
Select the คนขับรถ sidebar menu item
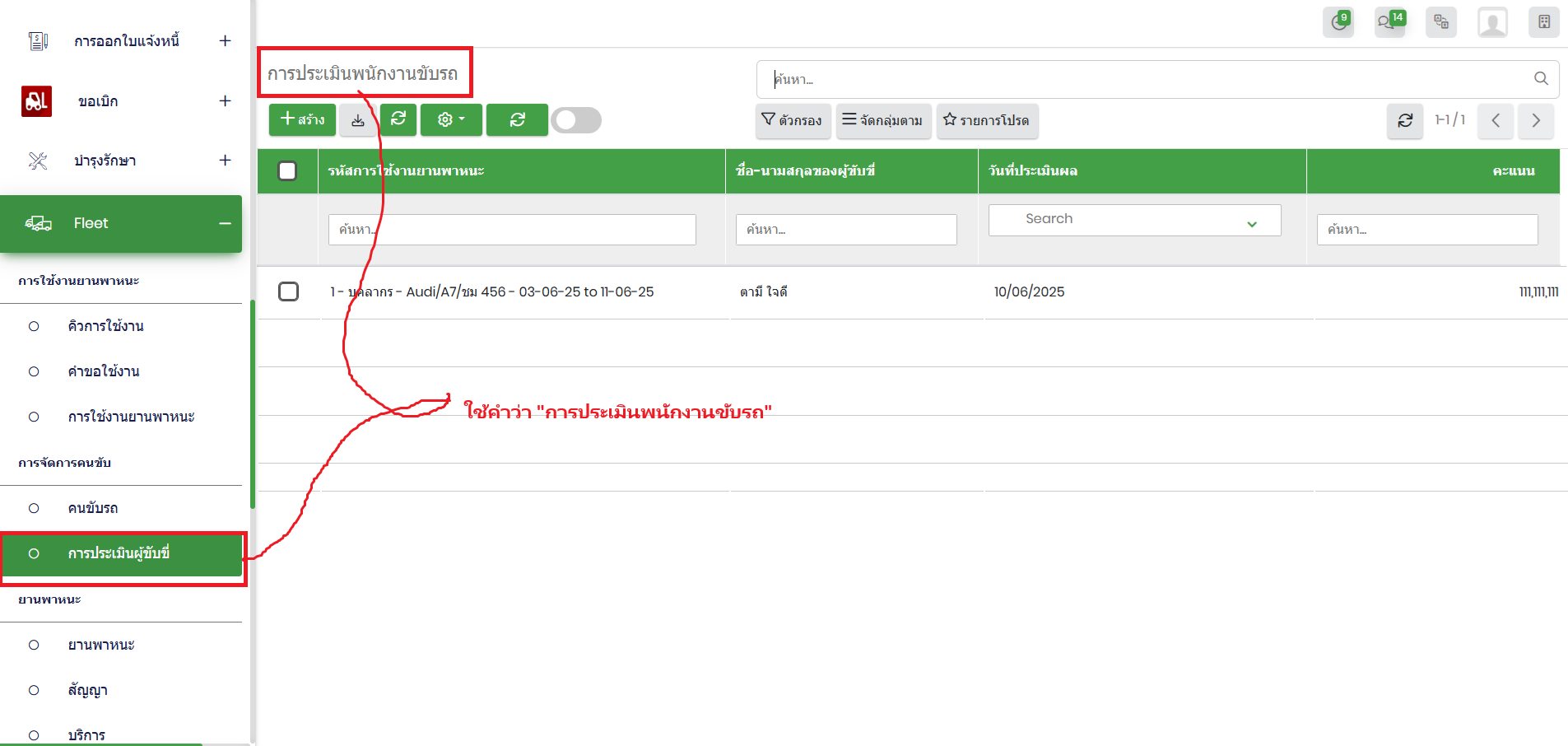93,508
